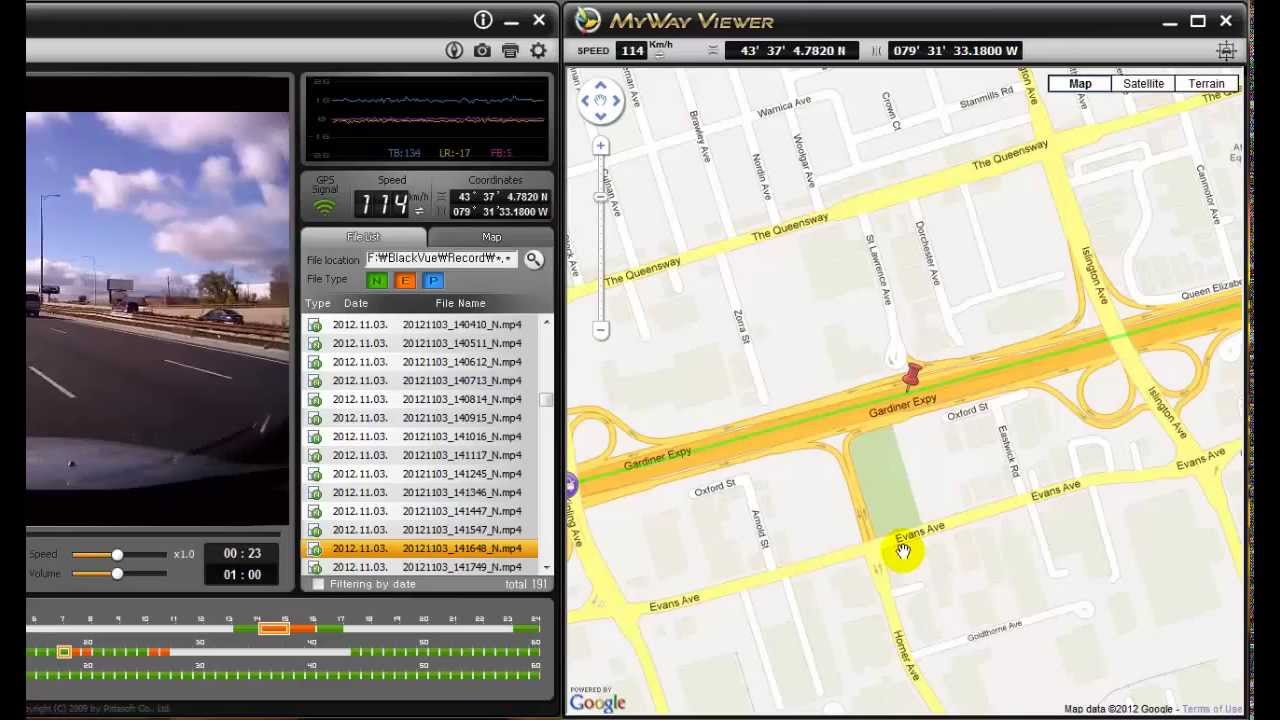
Task: Click the elapsed time 00 : 23 display
Action: coord(242,554)
